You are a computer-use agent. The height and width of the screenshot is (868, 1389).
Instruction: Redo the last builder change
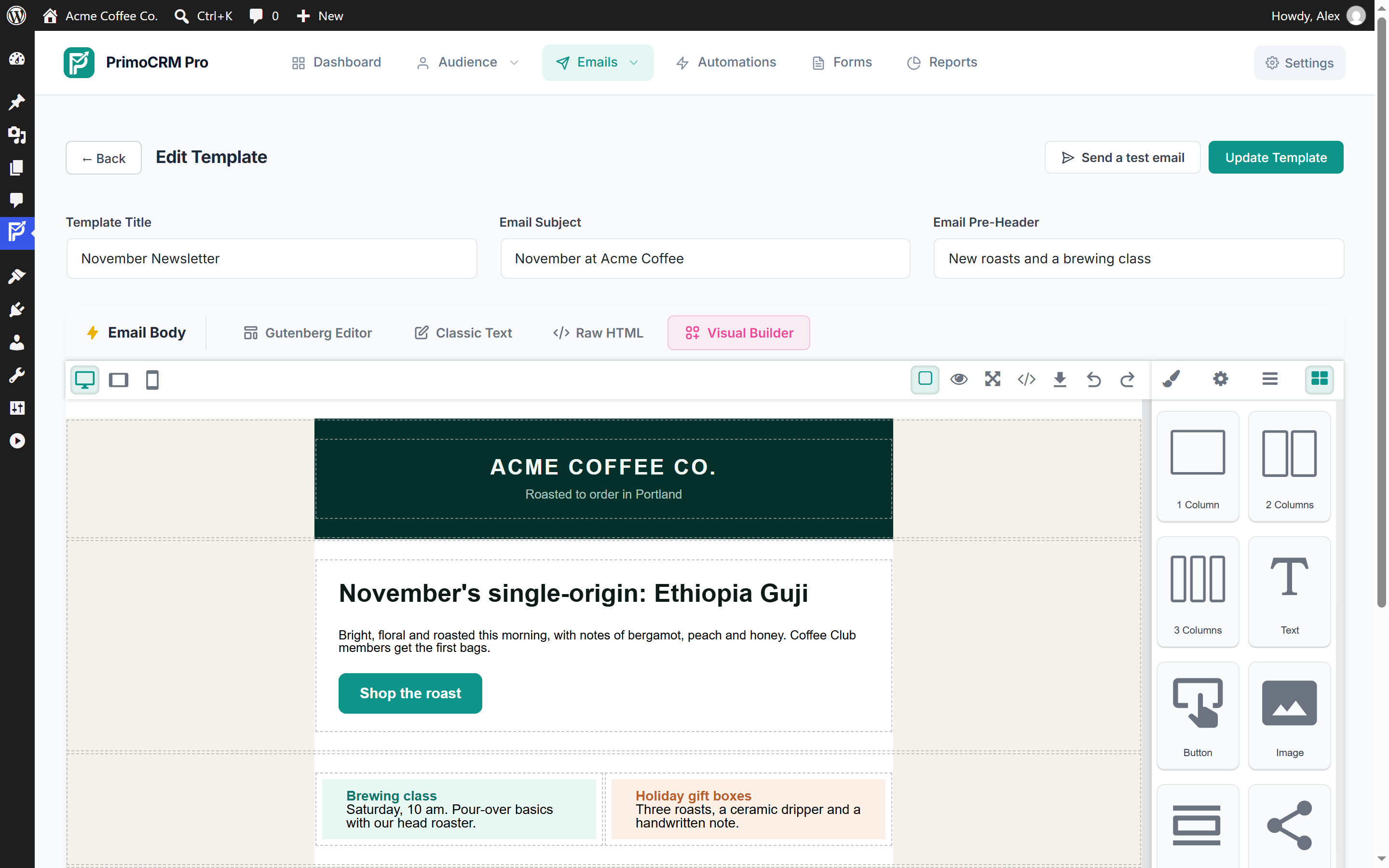coord(1127,379)
